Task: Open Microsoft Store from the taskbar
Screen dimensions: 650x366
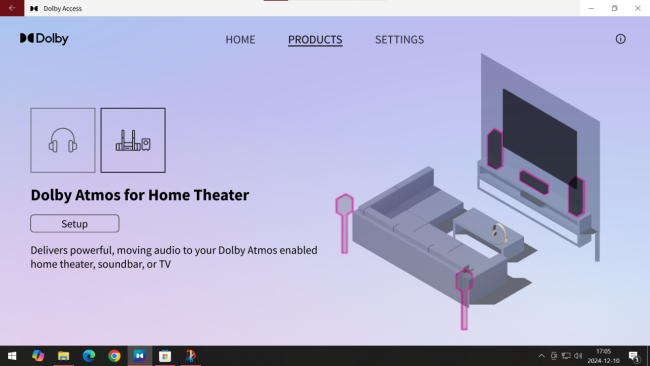Action: click(165, 356)
